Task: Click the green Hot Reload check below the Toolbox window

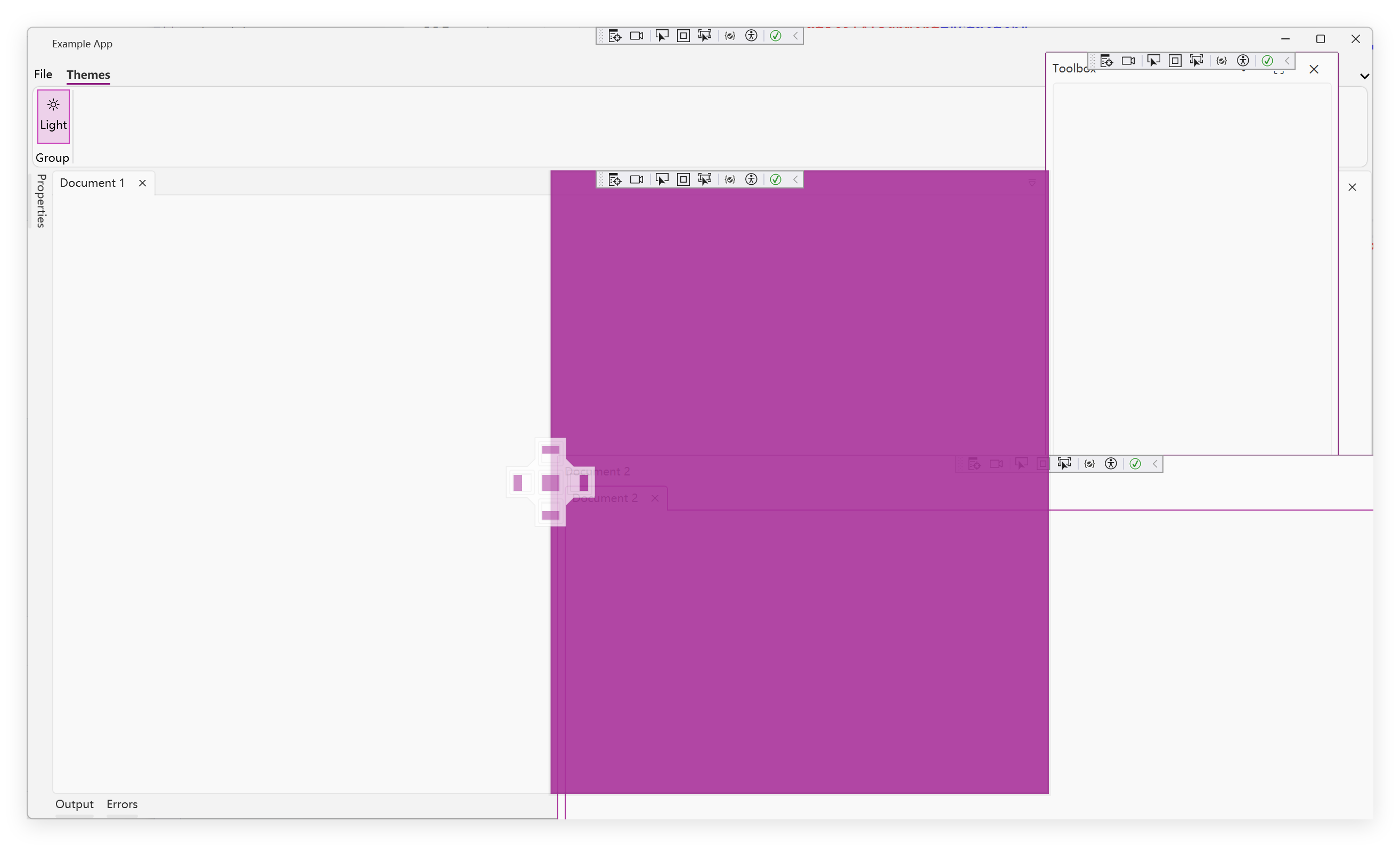Action: (1135, 464)
